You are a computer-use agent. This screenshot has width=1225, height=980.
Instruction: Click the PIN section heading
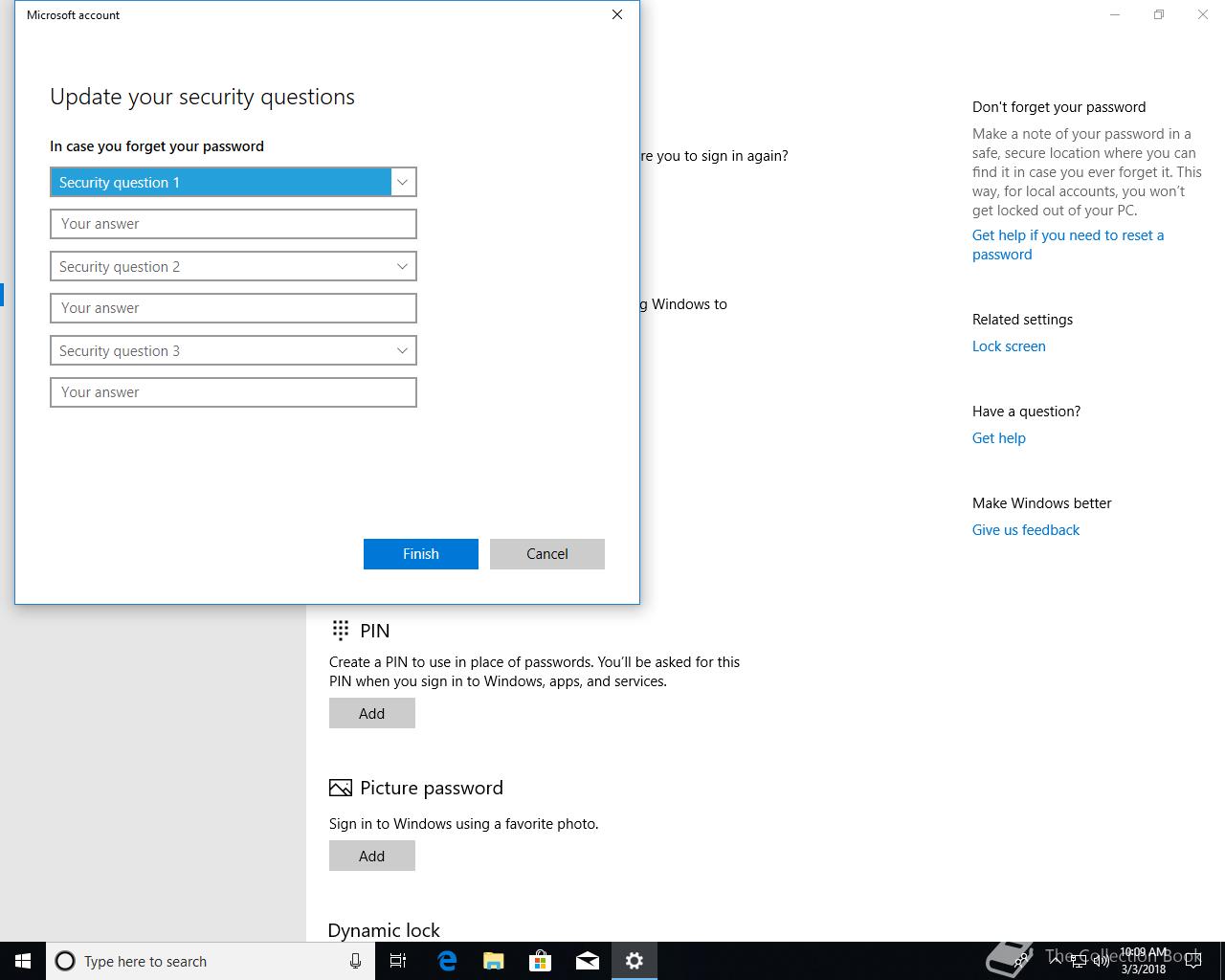[375, 631]
